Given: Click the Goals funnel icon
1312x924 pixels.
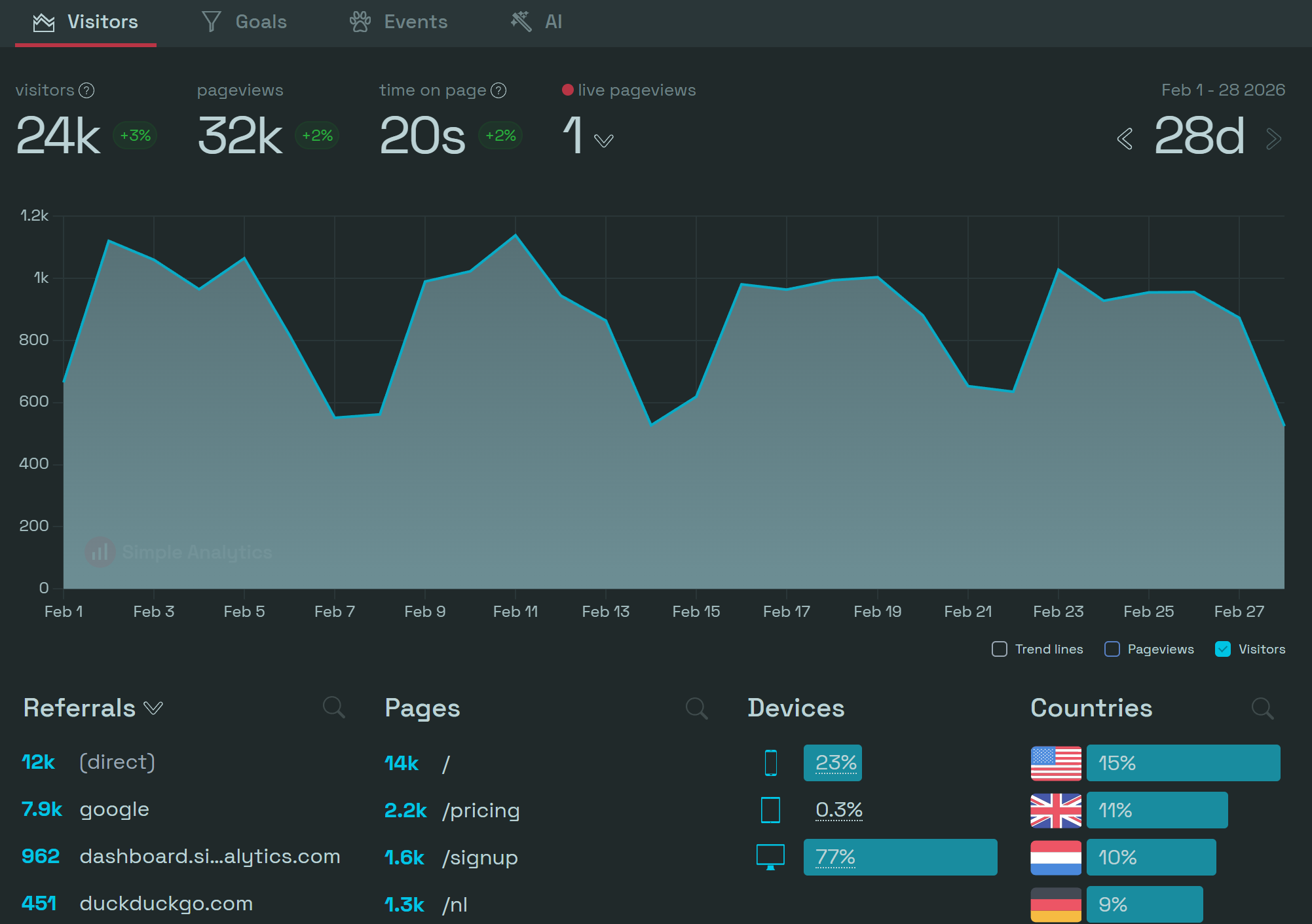Looking at the screenshot, I should (211, 22).
